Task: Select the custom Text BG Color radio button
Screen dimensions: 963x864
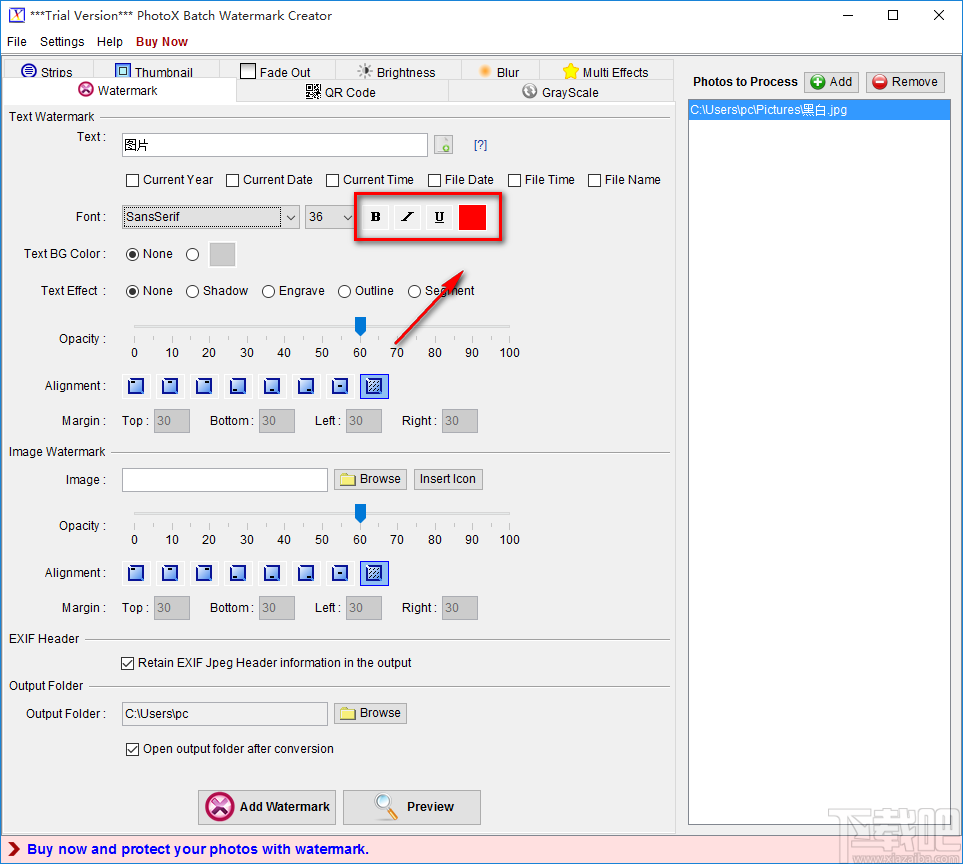Action: tap(192, 254)
